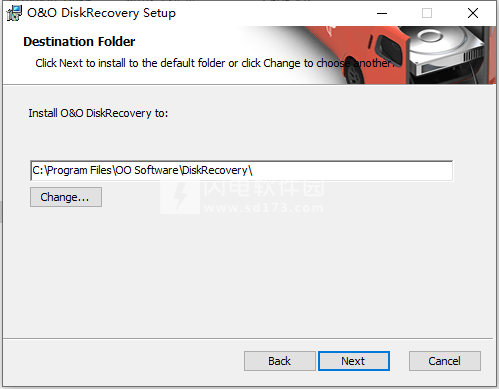
Task: Minimize the Setup window
Action: (382, 13)
